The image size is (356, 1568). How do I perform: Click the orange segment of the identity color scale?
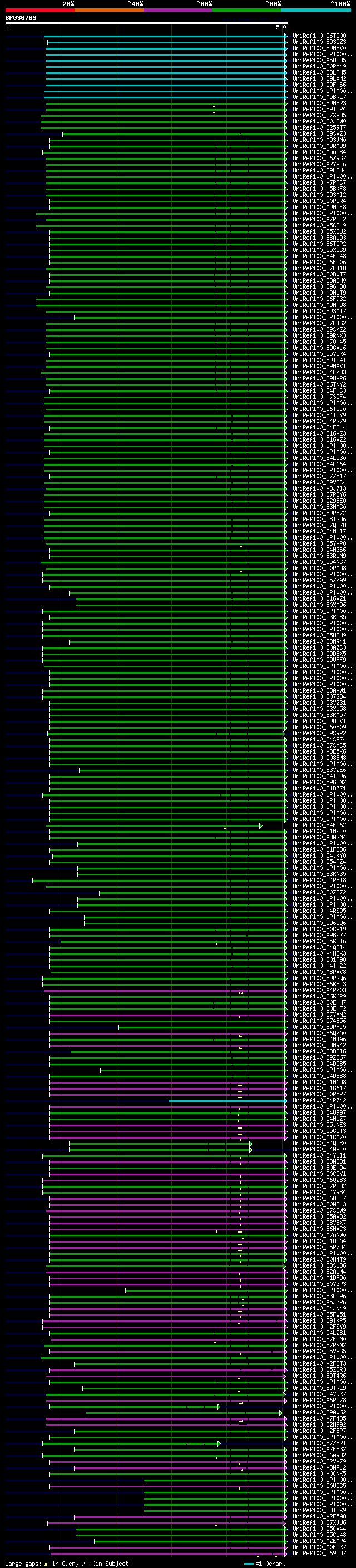[109, 10]
